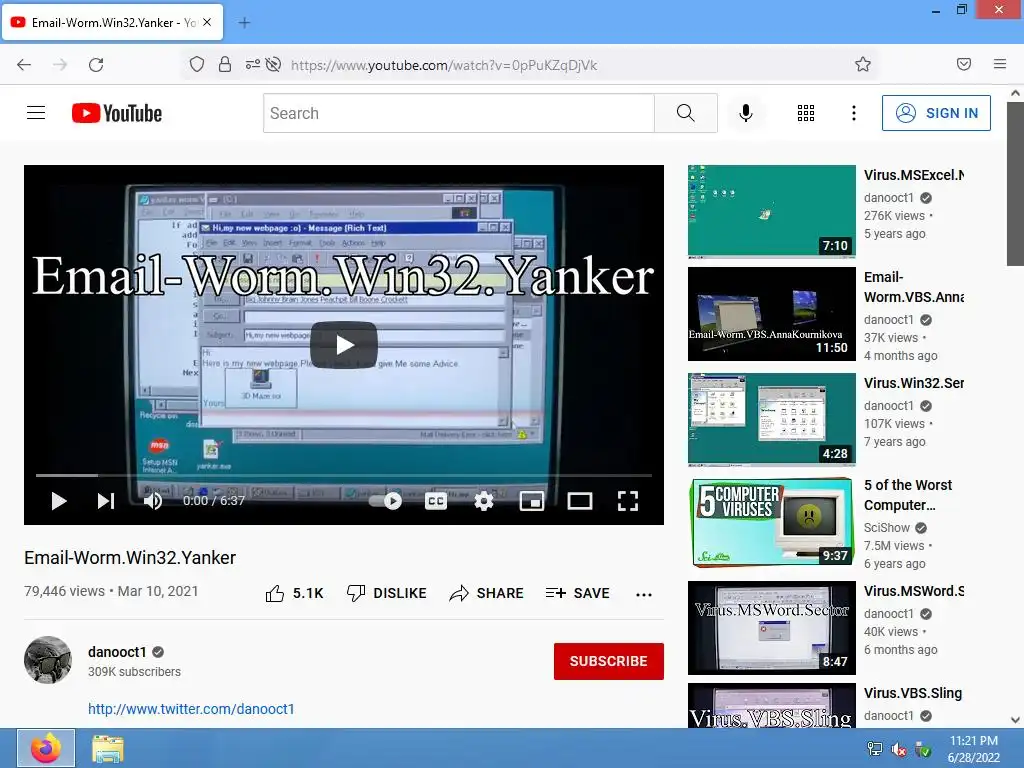Open the YouTube apps grid
This screenshot has width=1024, height=768.
[806, 113]
